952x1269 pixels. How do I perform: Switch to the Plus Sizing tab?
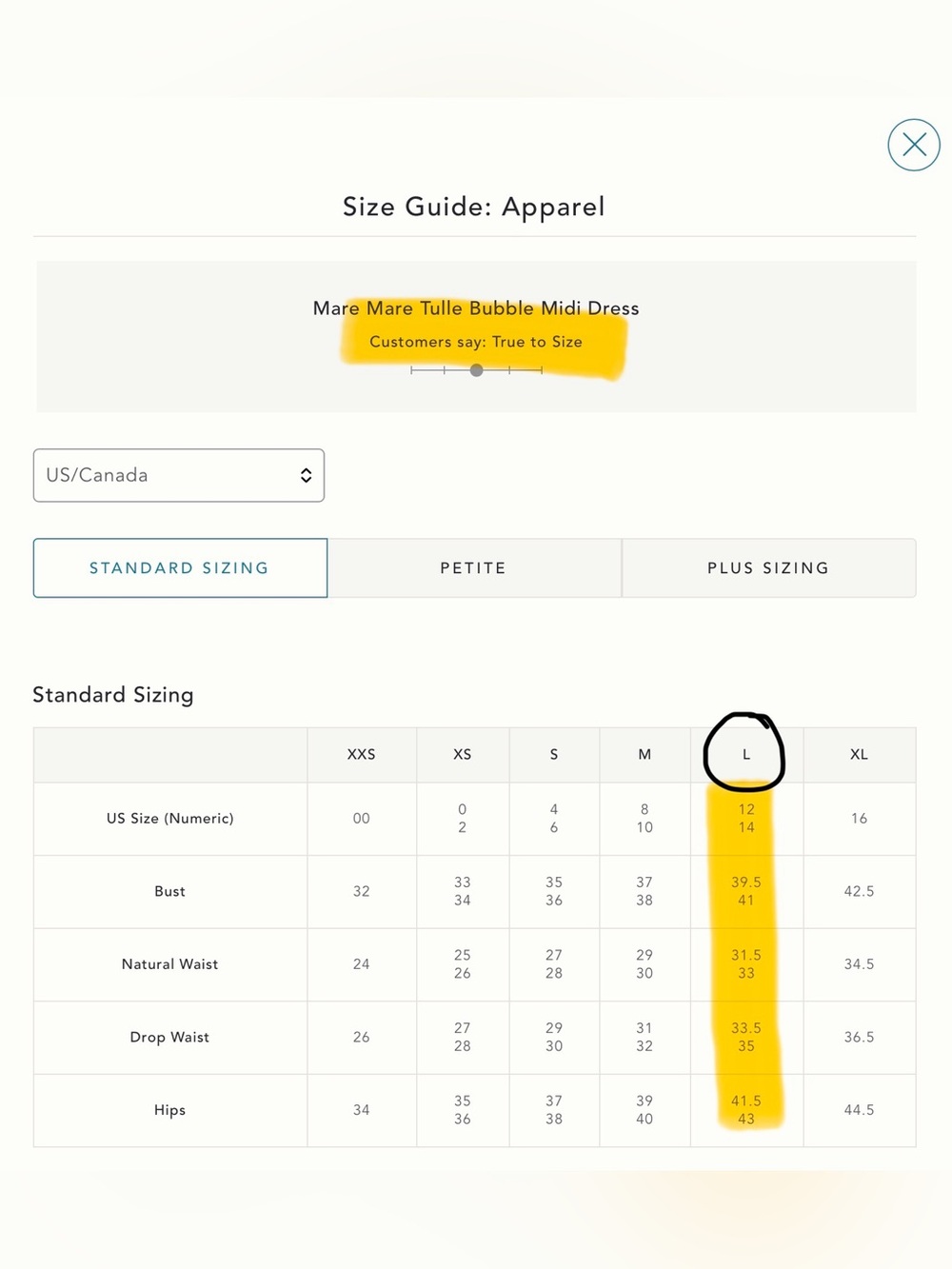pyautogui.click(x=769, y=568)
